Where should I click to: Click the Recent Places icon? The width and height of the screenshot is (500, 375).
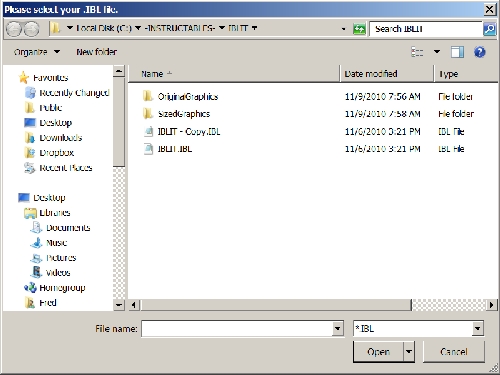[30, 168]
